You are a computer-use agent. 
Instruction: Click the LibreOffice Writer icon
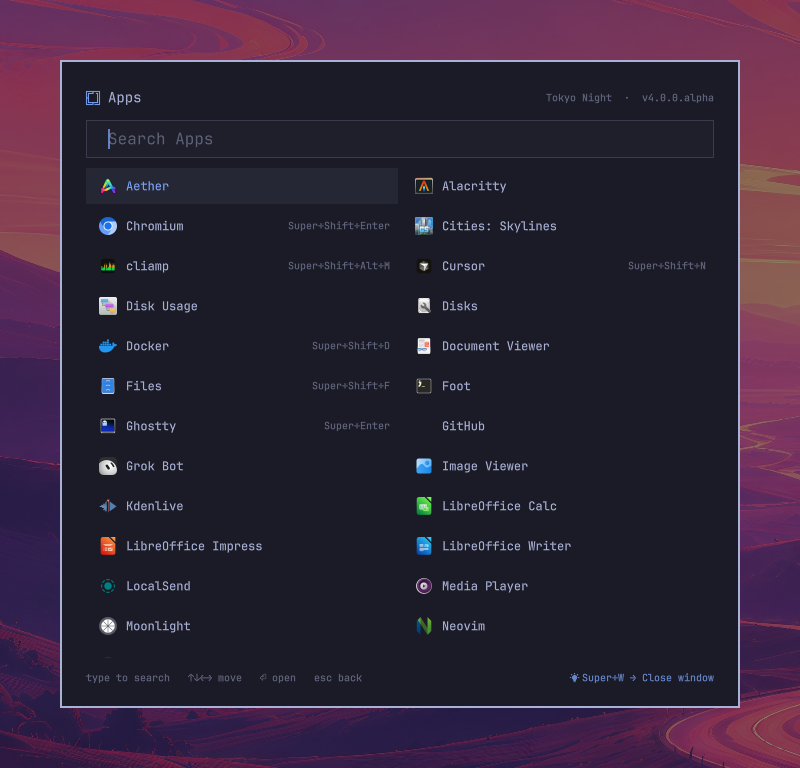(x=423, y=546)
